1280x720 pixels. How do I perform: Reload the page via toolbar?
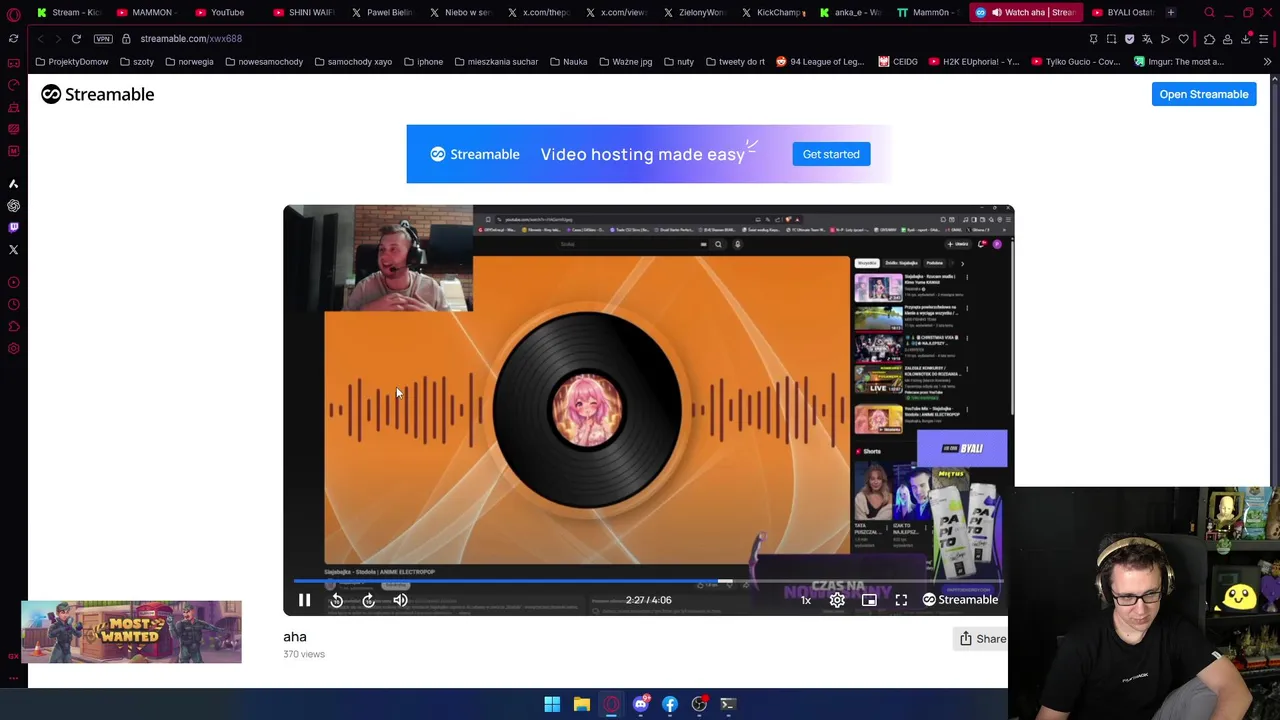pyautogui.click(x=76, y=38)
